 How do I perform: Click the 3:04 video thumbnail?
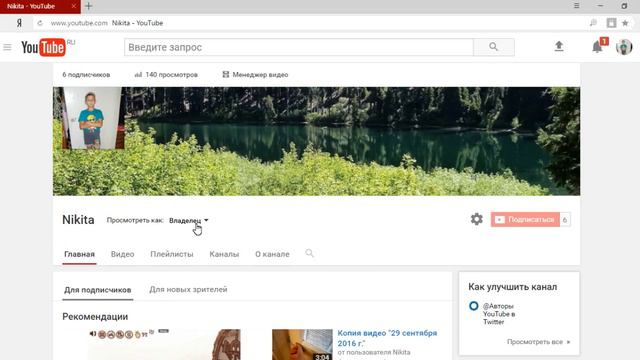coord(302,344)
